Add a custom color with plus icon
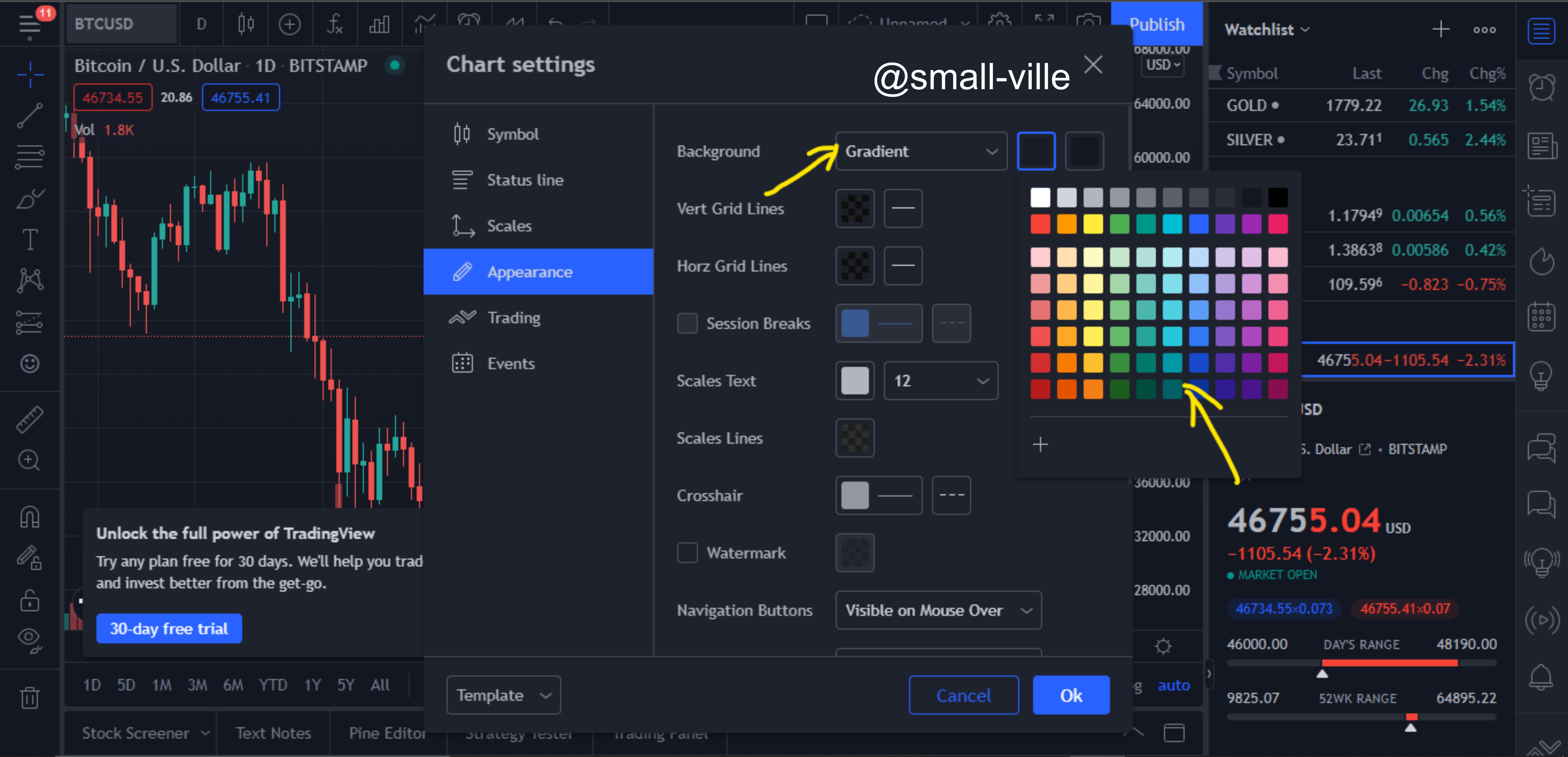 coord(1040,444)
